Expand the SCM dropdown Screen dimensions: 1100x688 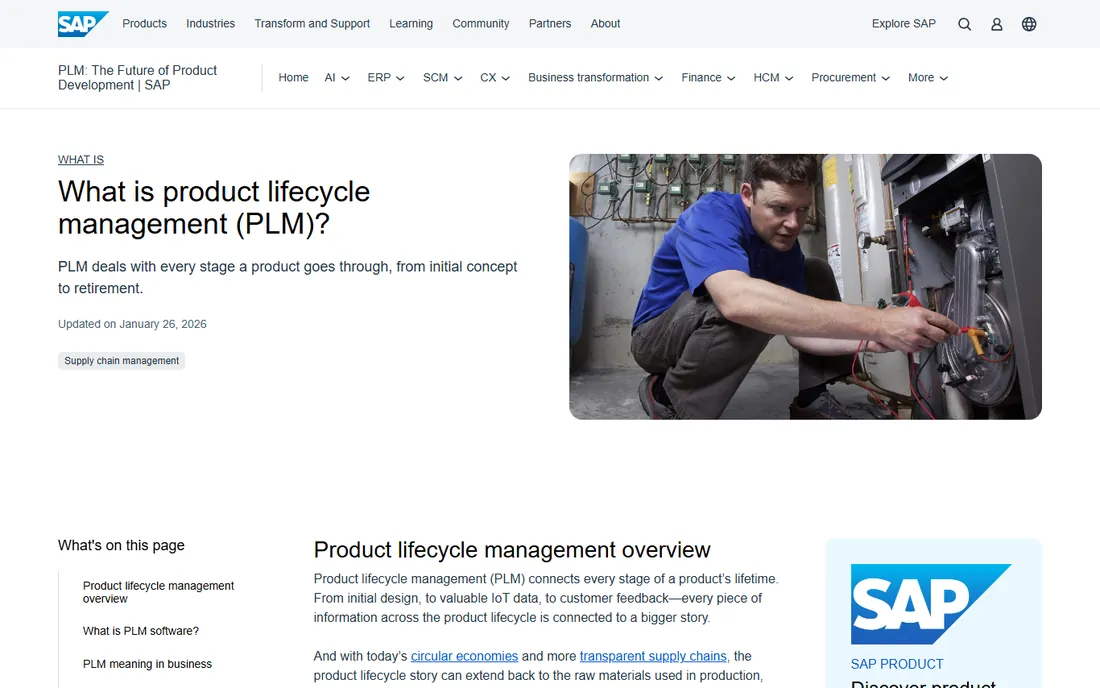[x=443, y=77]
